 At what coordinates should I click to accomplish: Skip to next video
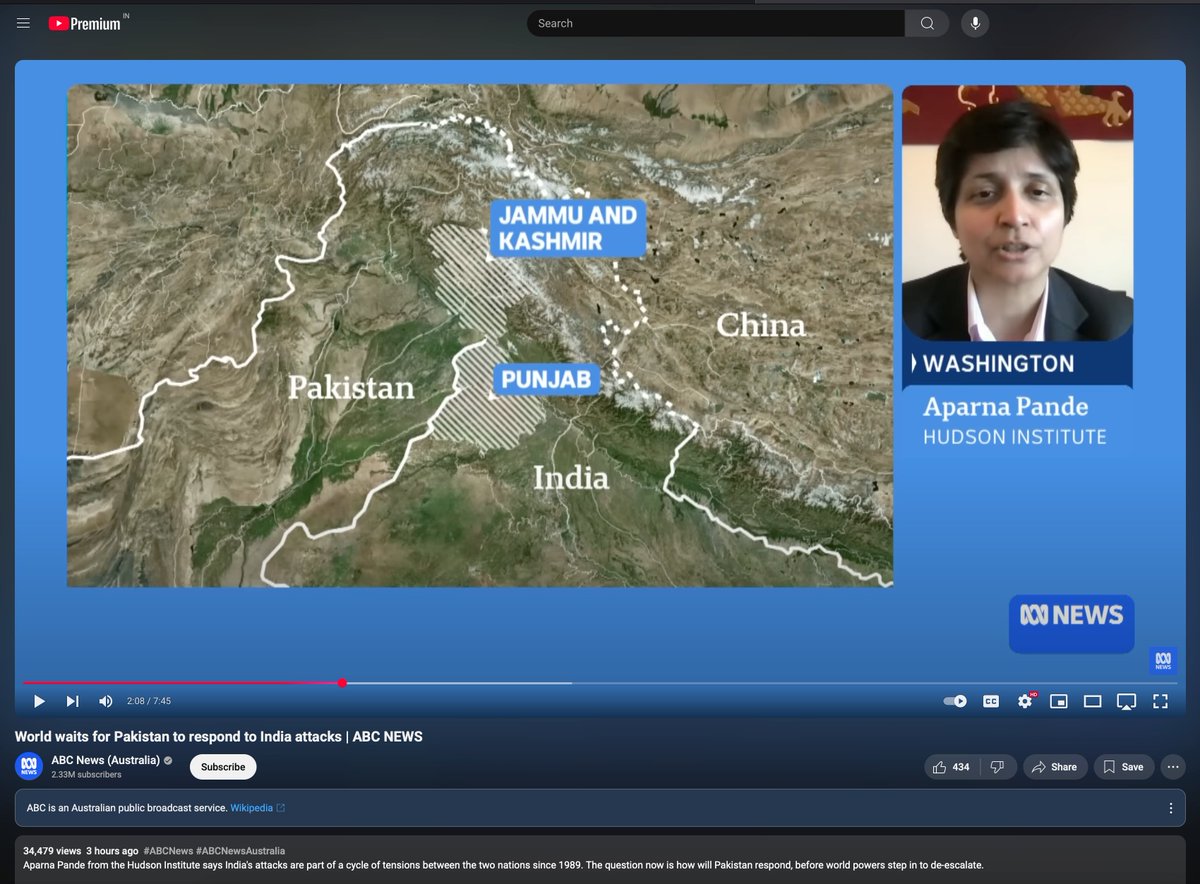72,701
